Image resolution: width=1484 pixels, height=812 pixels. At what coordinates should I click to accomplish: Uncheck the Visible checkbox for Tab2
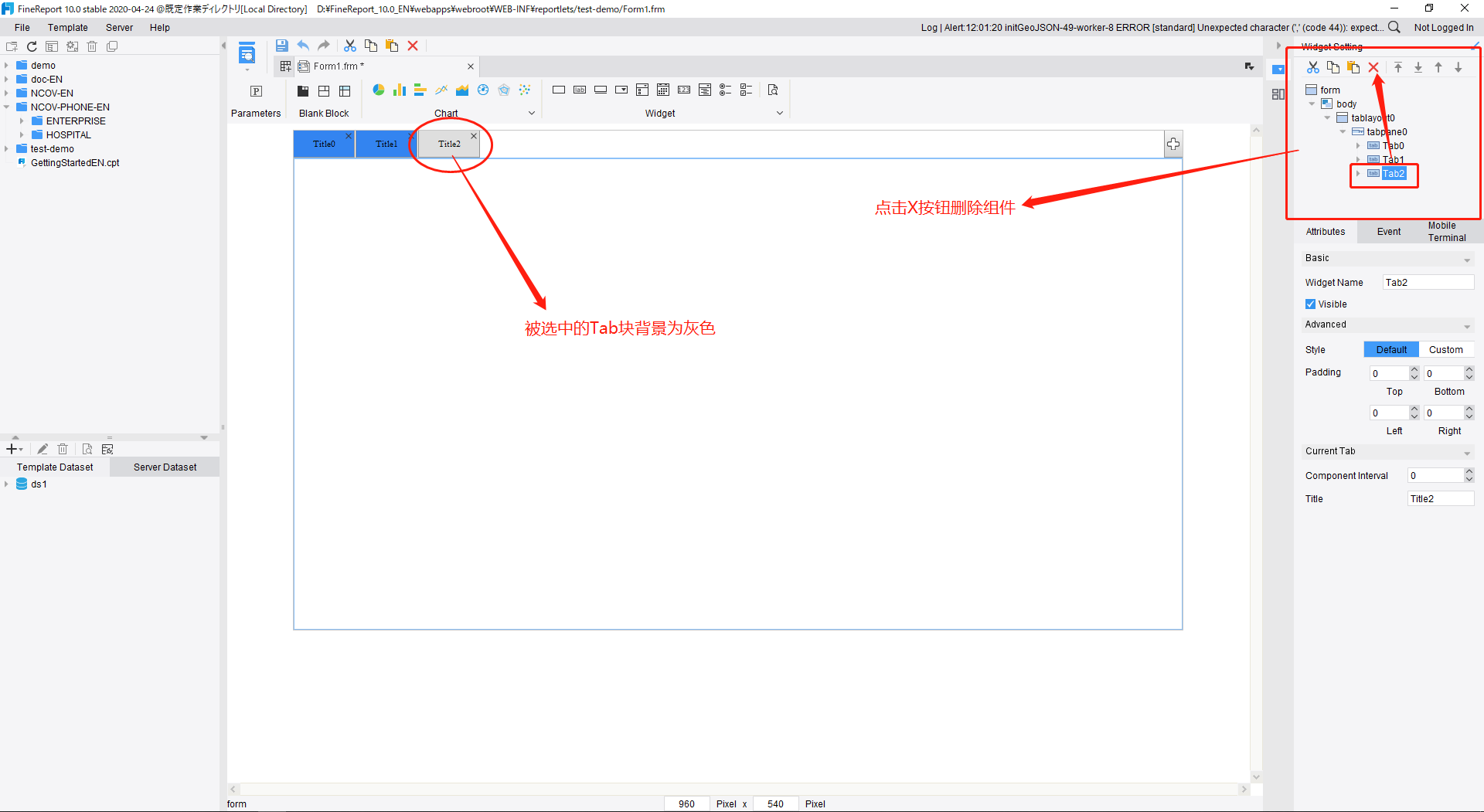(x=1310, y=304)
